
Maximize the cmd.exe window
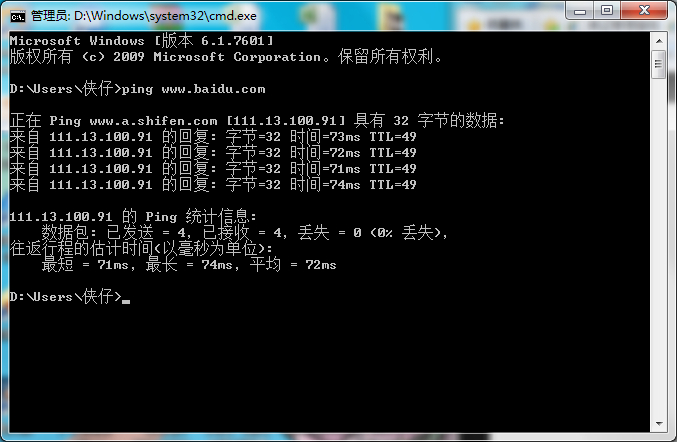[x=607, y=10]
